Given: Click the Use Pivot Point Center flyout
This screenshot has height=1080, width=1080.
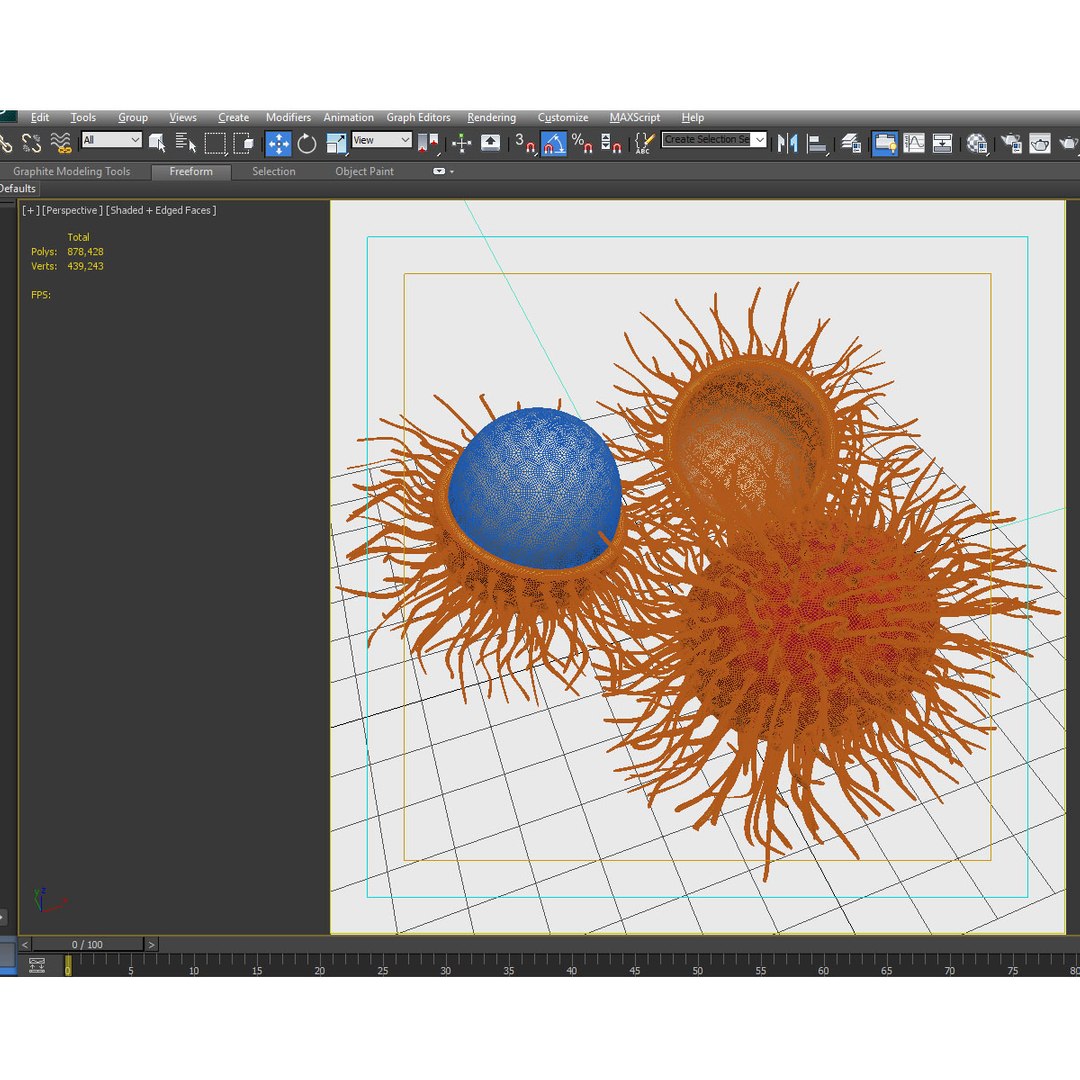Looking at the screenshot, I should click(x=427, y=143).
